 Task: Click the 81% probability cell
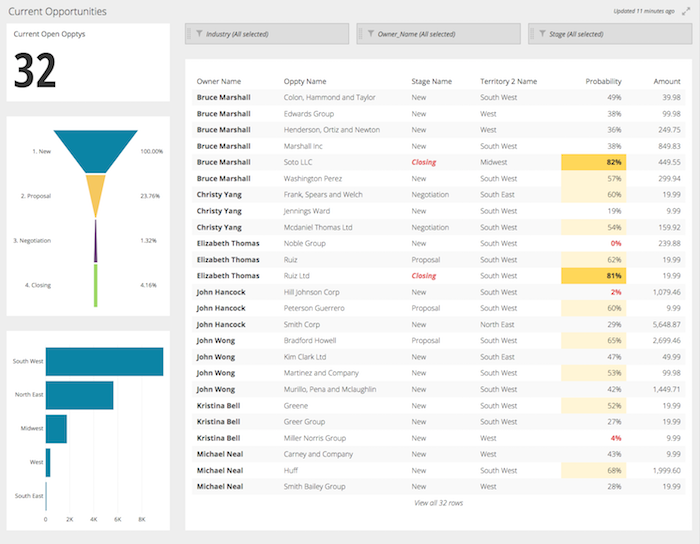point(594,276)
